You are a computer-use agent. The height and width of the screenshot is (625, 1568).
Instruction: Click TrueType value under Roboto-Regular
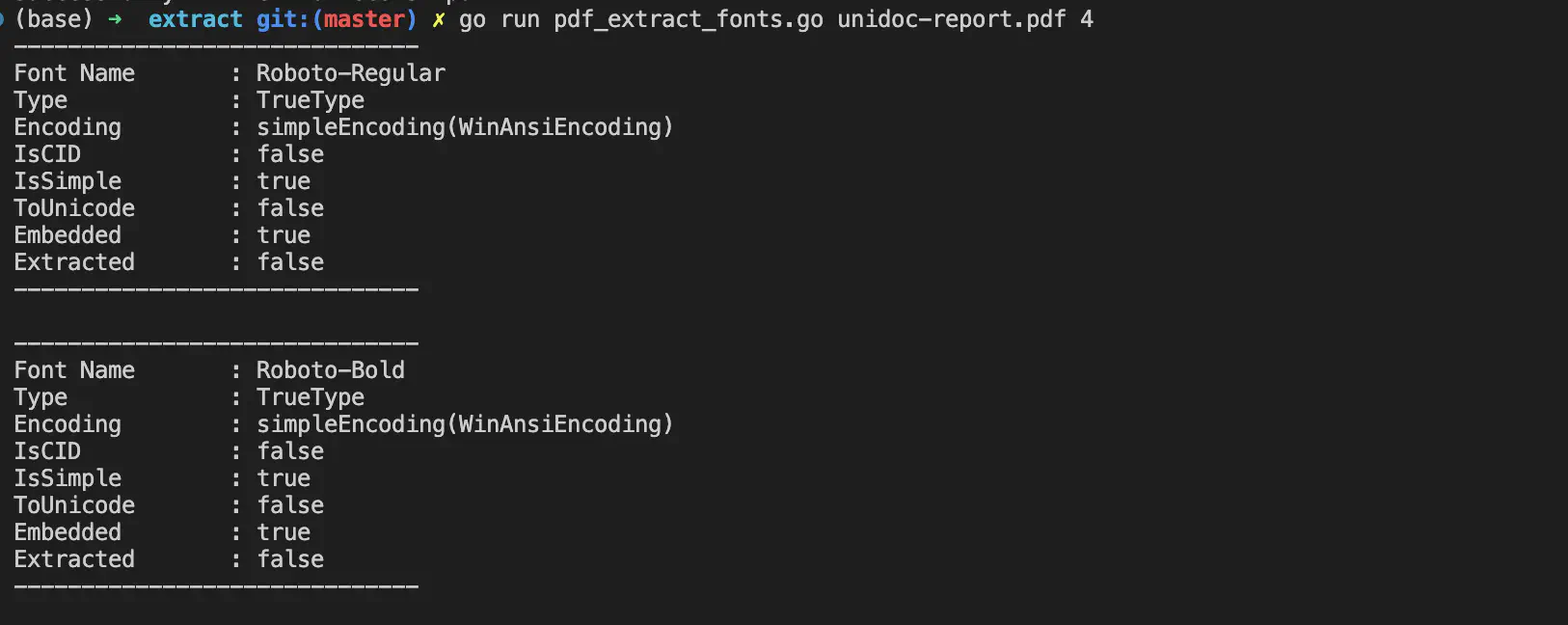click(311, 100)
